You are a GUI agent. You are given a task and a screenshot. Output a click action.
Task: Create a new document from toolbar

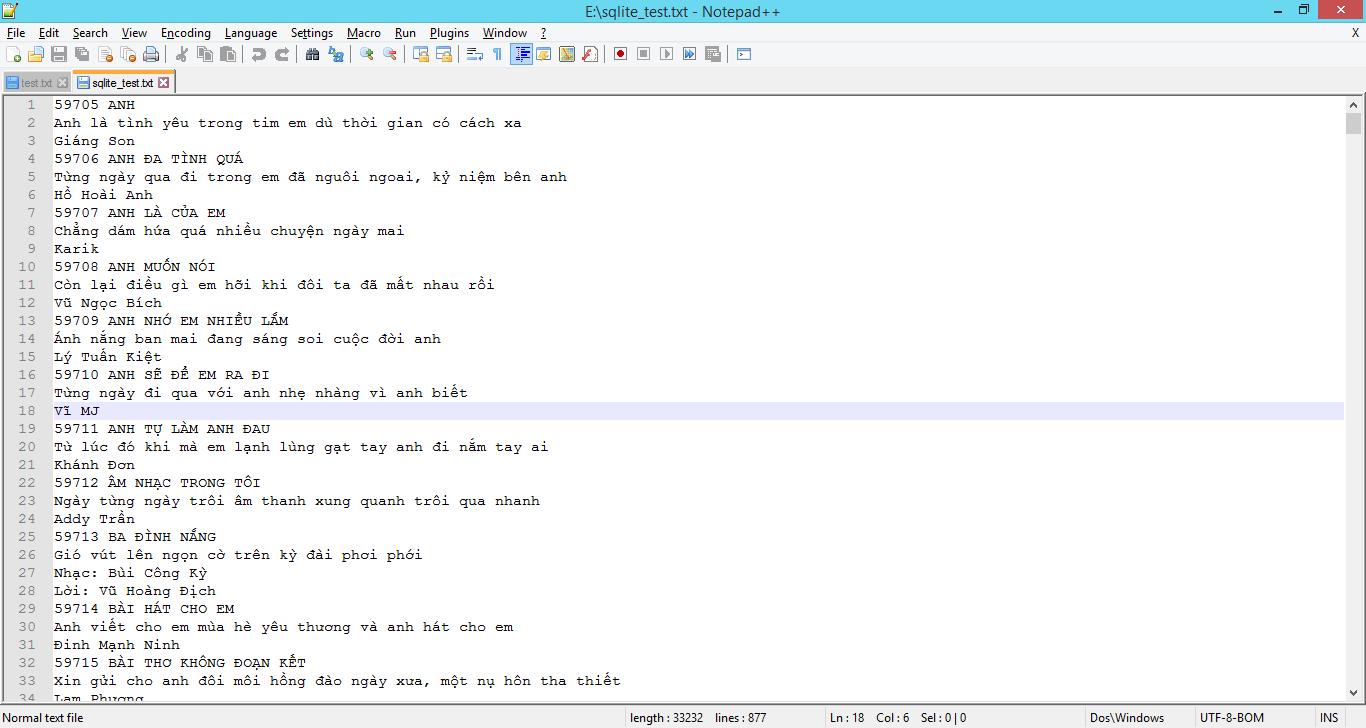point(13,54)
